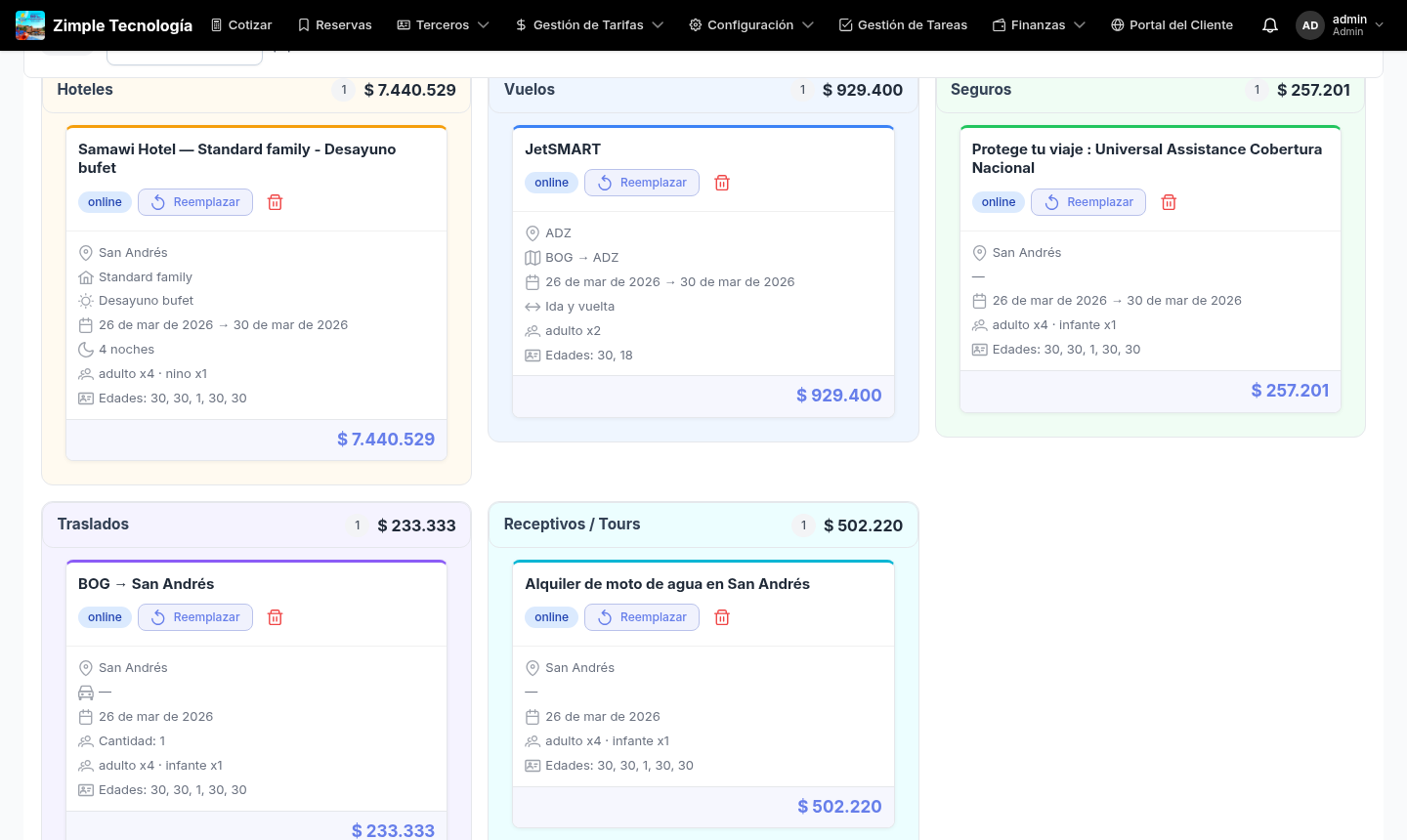Delete the Samawi Hotel item with trash icon
Screen dimensions: 1407x840
click(x=276, y=202)
